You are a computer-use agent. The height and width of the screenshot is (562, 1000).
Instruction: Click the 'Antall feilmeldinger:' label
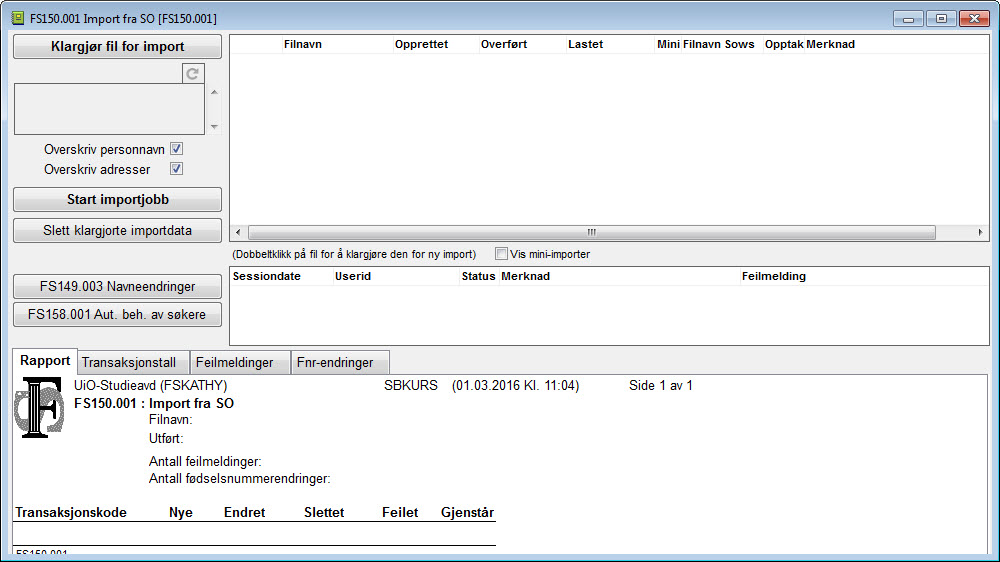205,461
